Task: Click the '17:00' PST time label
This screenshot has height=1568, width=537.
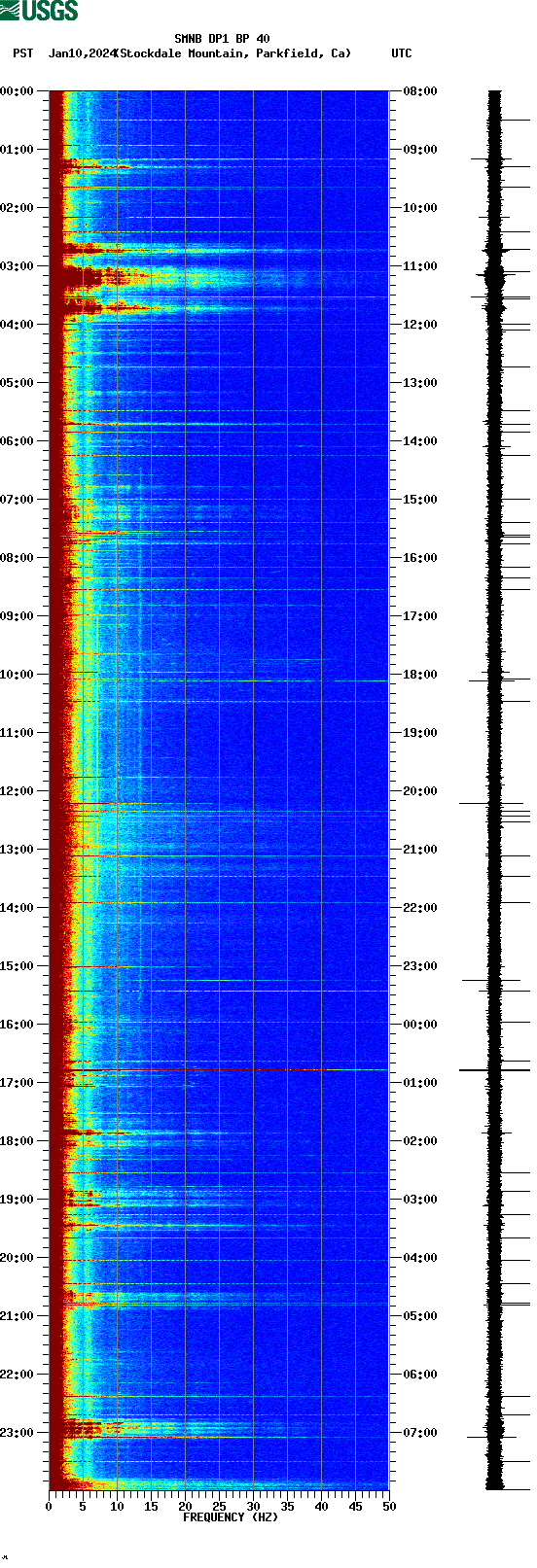Action: (18, 1083)
